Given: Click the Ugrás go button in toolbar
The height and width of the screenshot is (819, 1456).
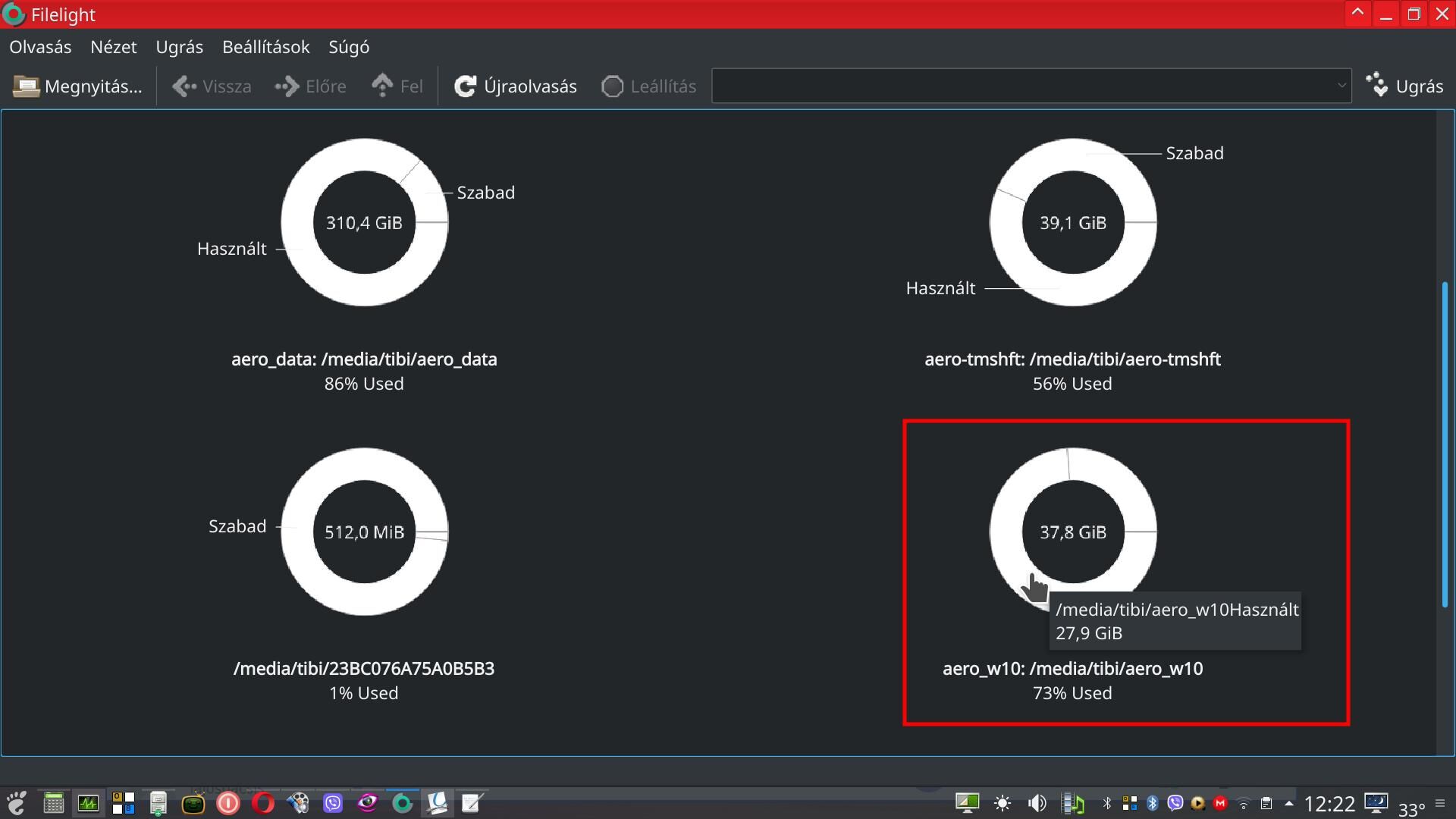Looking at the screenshot, I should [x=1405, y=86].
